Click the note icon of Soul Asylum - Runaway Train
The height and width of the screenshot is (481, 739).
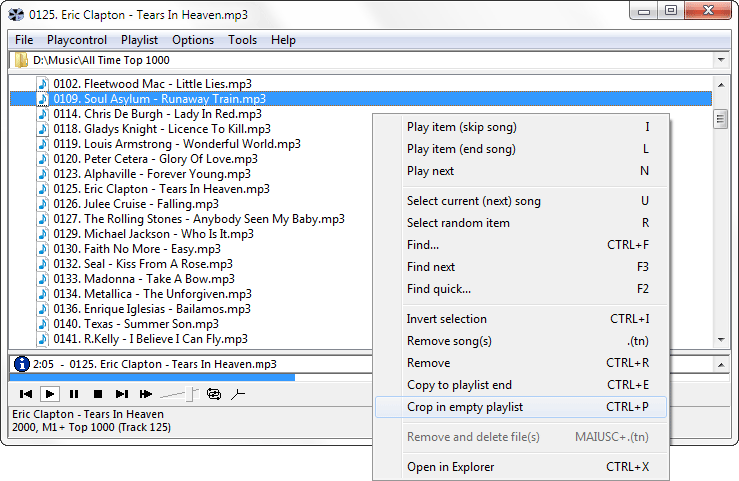(43, 99)
